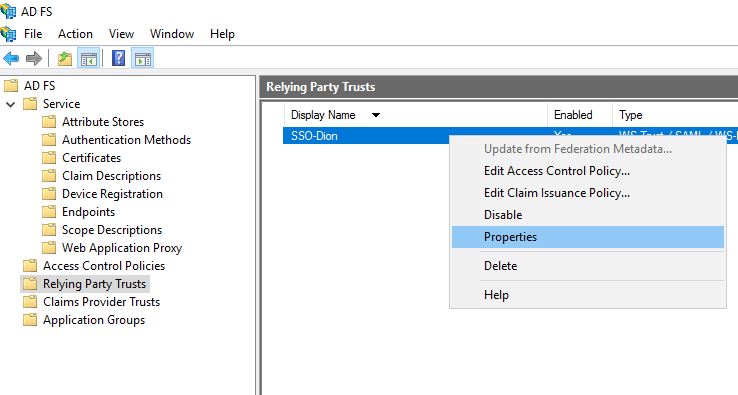Open the Action menu
738x395 pixels.
(75, 34)
